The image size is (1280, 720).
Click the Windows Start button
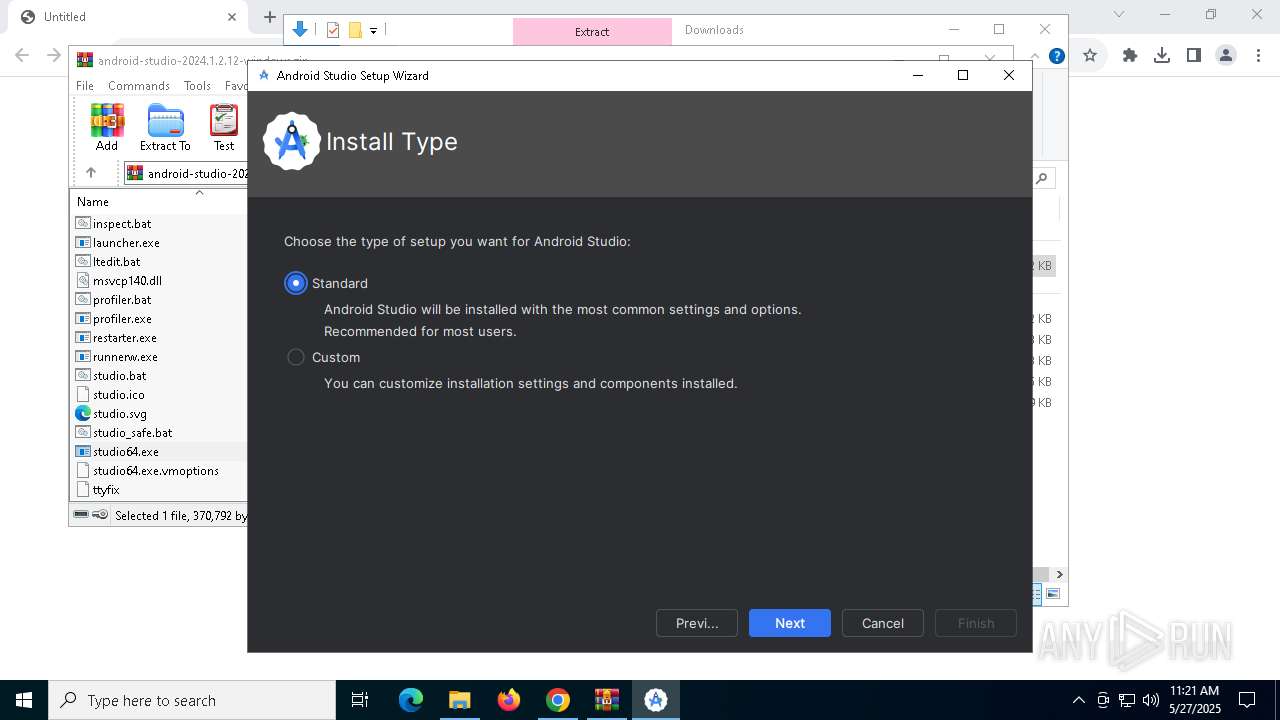(x=24, y=700)
